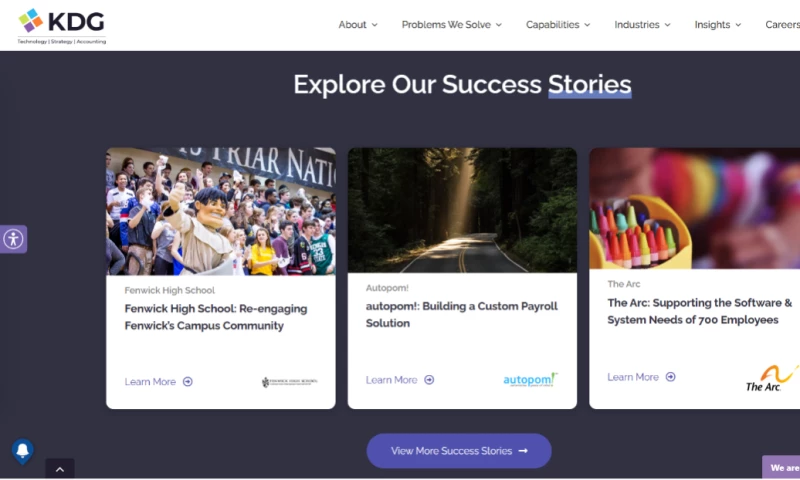Click the KDG logo in the header
The image size is (800, 480).
[61, 25]
